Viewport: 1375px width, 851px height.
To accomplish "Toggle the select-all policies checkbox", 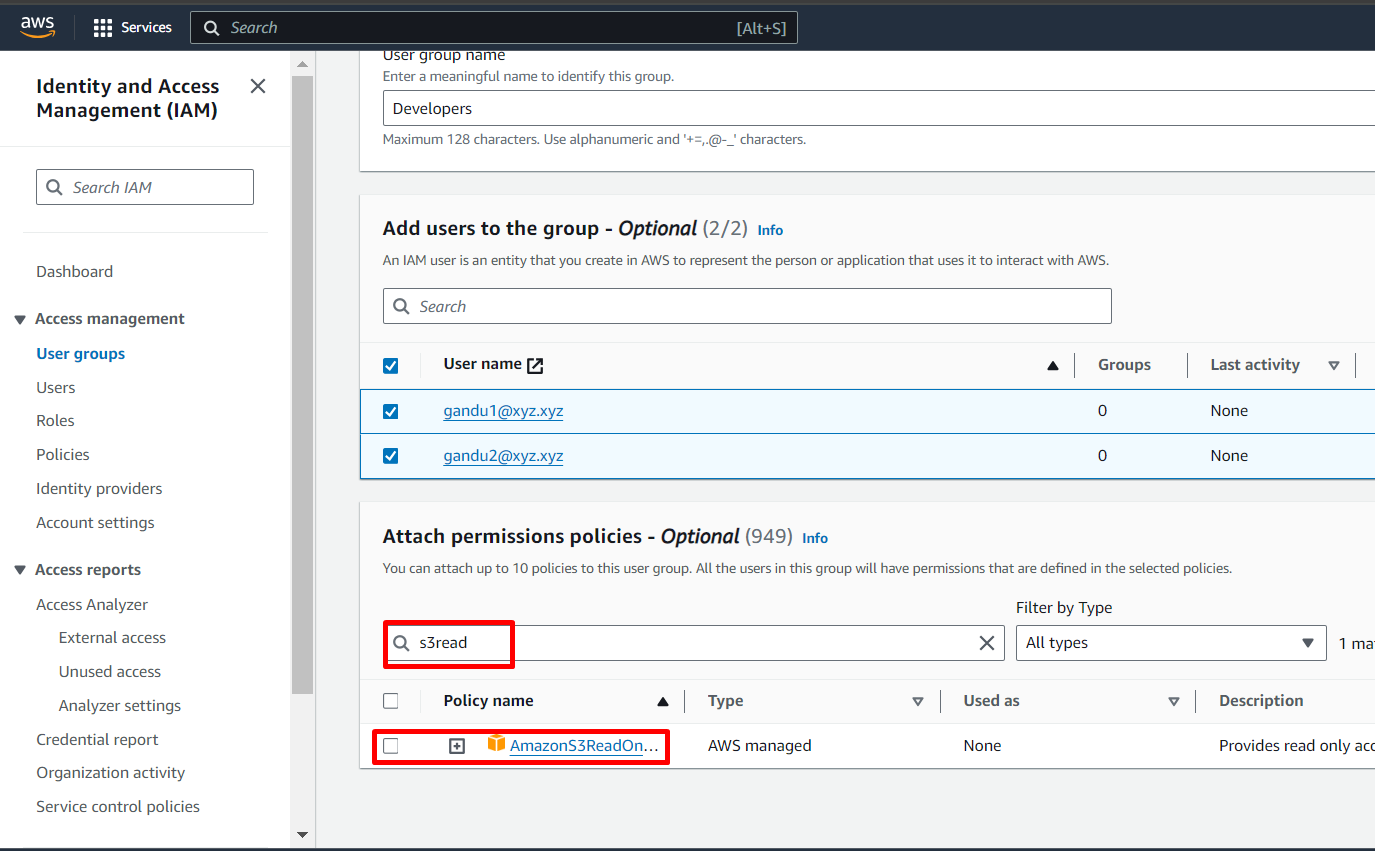I will (x=391, y=701).
